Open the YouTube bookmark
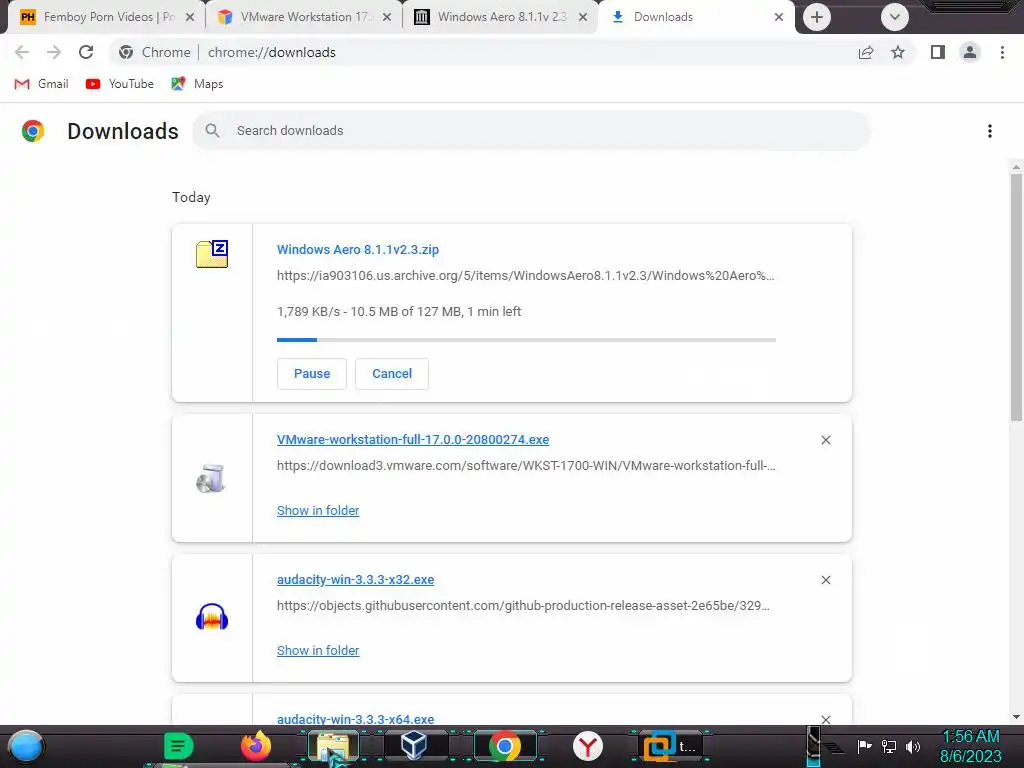The height and width of the screenshot is (768, 1024). 120,84
